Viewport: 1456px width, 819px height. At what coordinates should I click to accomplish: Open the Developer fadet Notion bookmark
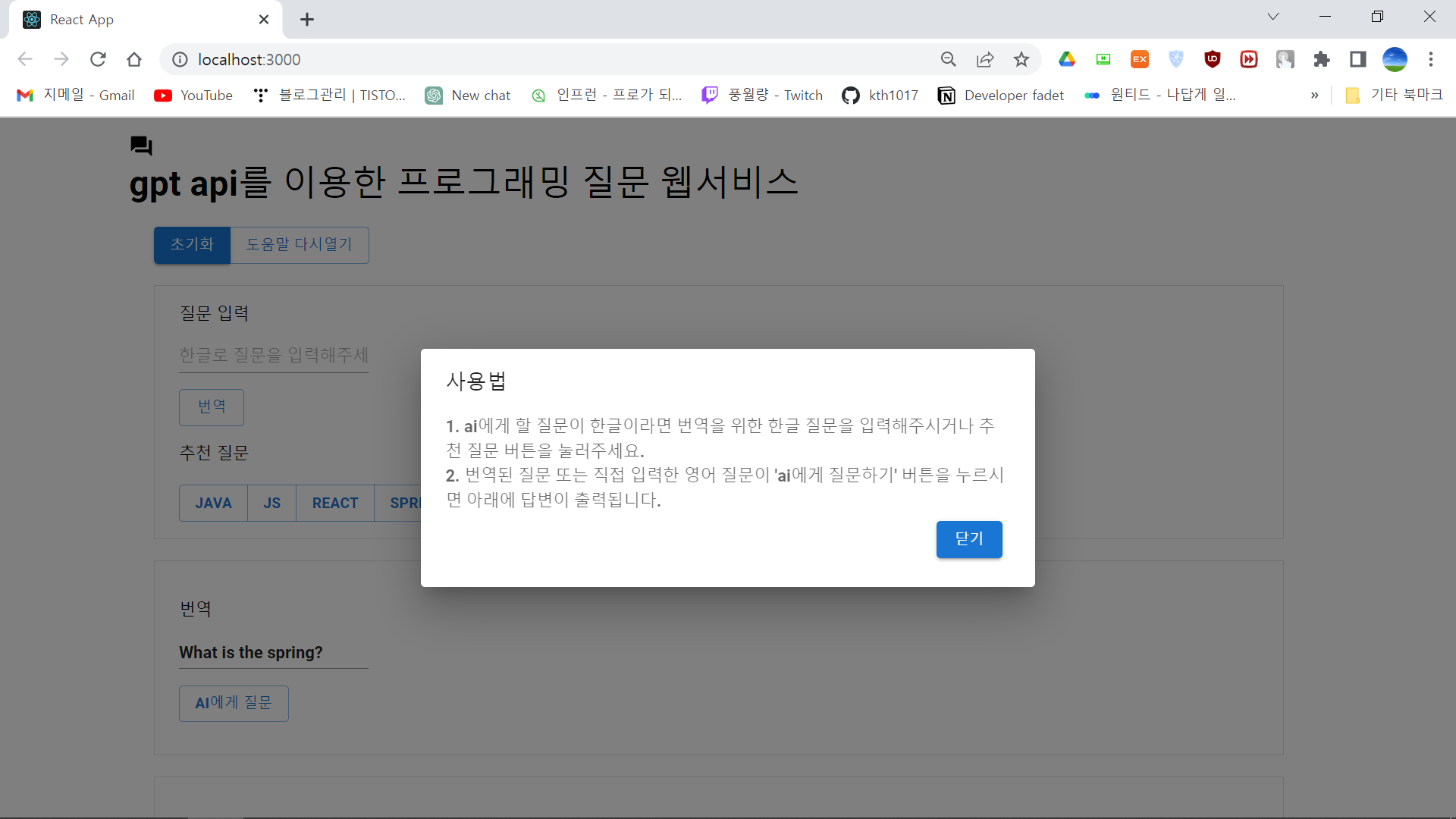pyautogui.click(x=999, y=95)
